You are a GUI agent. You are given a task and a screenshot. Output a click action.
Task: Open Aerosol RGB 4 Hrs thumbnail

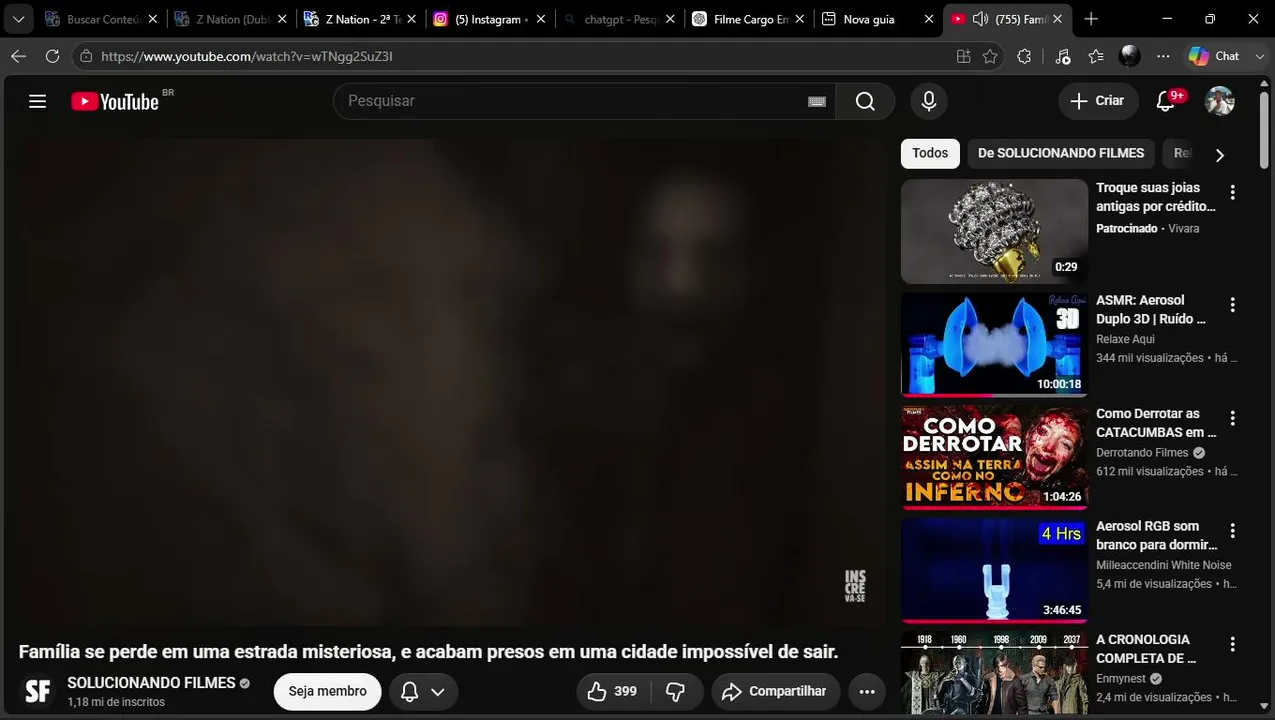(x=994, y=570)
